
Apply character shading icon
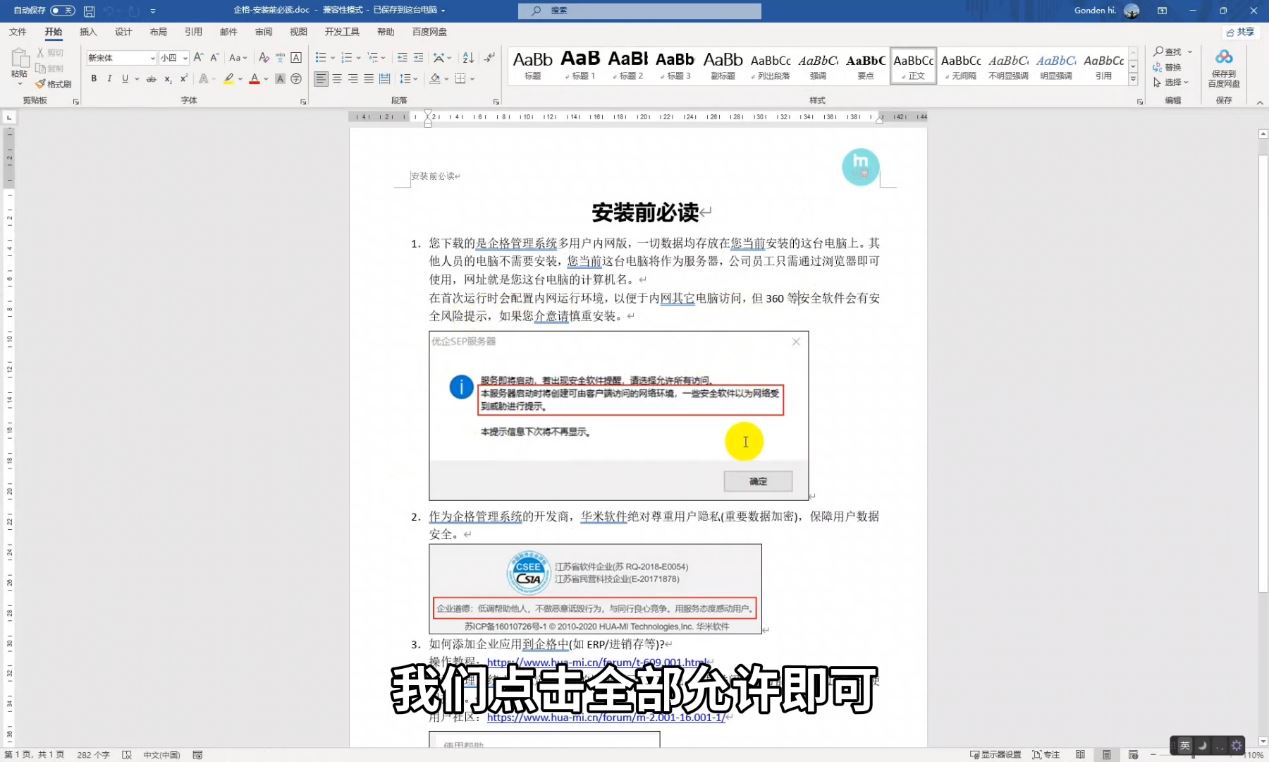pyautogui.click(x=281, y=78)
